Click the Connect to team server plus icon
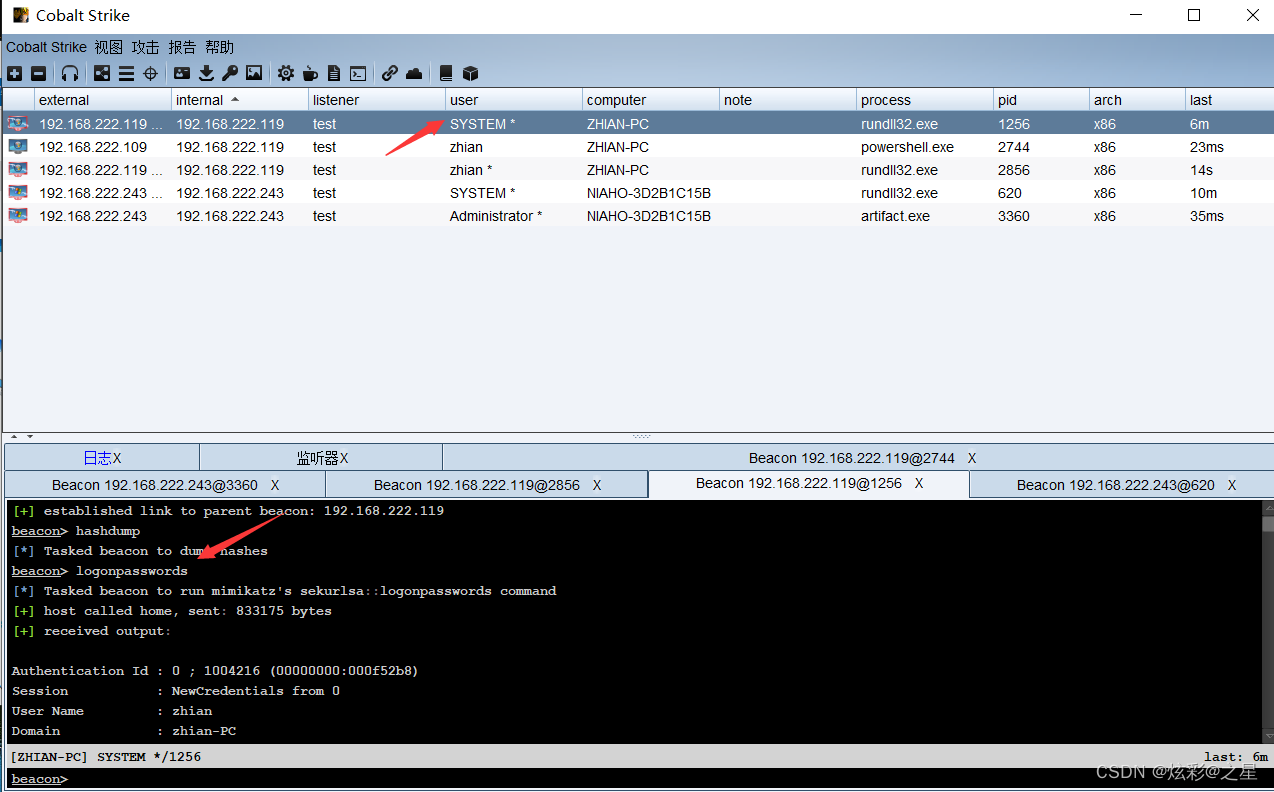The height and width of the screenshot is (792, 1274). click(x=14, y=73)
